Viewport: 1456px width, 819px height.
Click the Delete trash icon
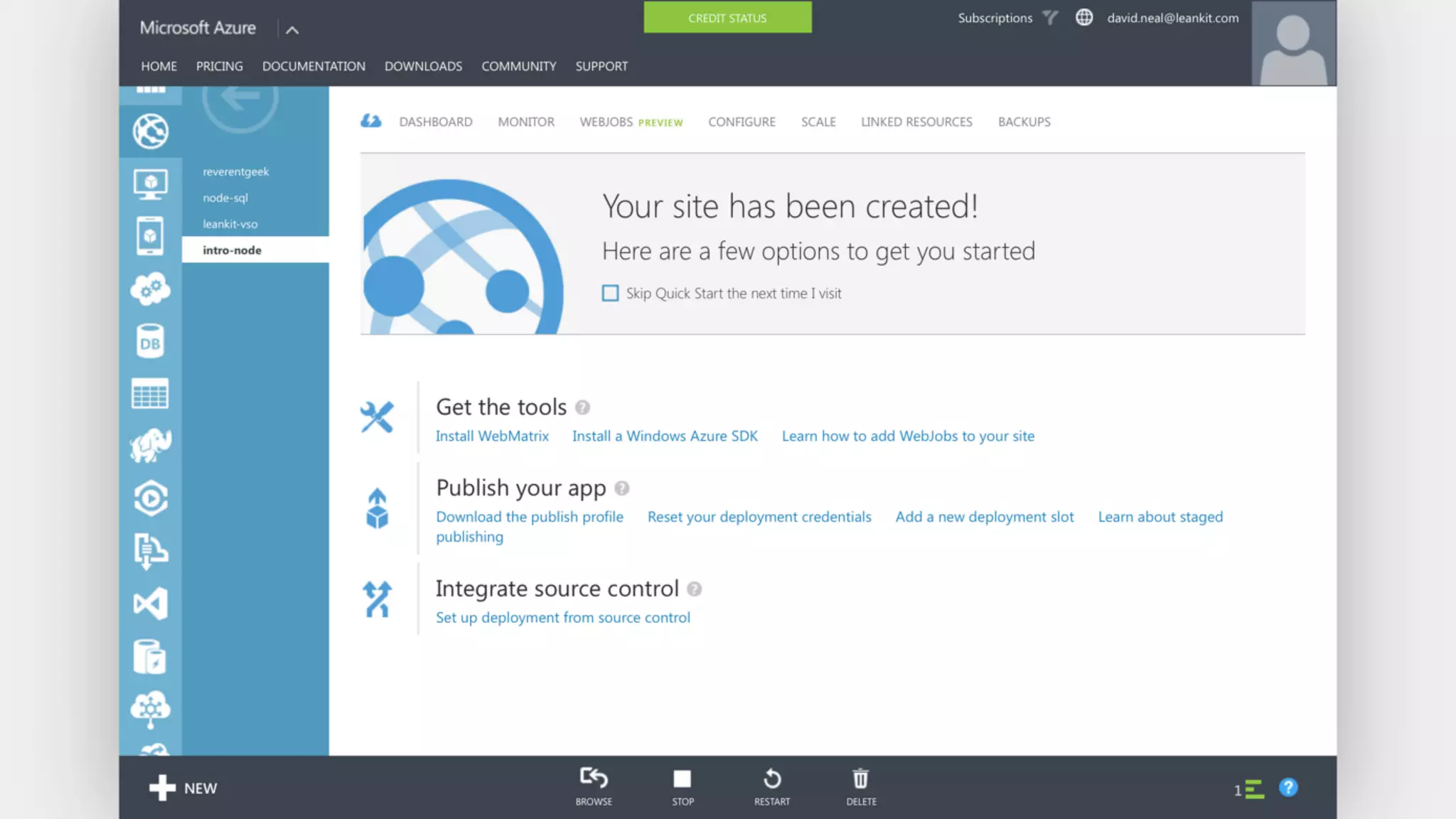coord(860,779)
